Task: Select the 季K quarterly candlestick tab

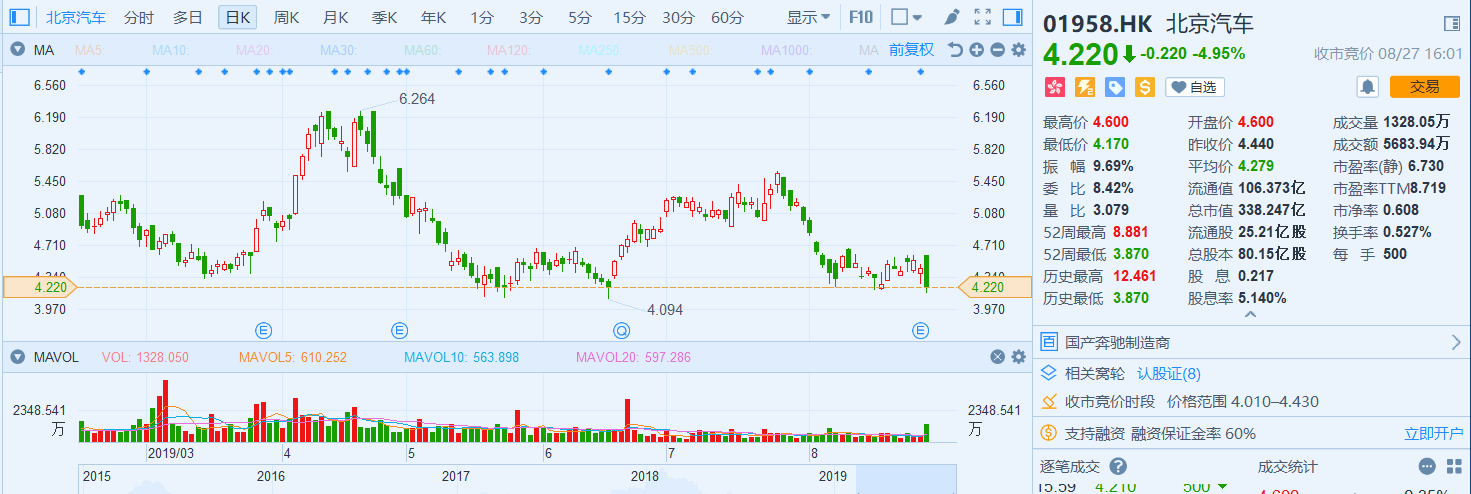Action: [384, 17]
